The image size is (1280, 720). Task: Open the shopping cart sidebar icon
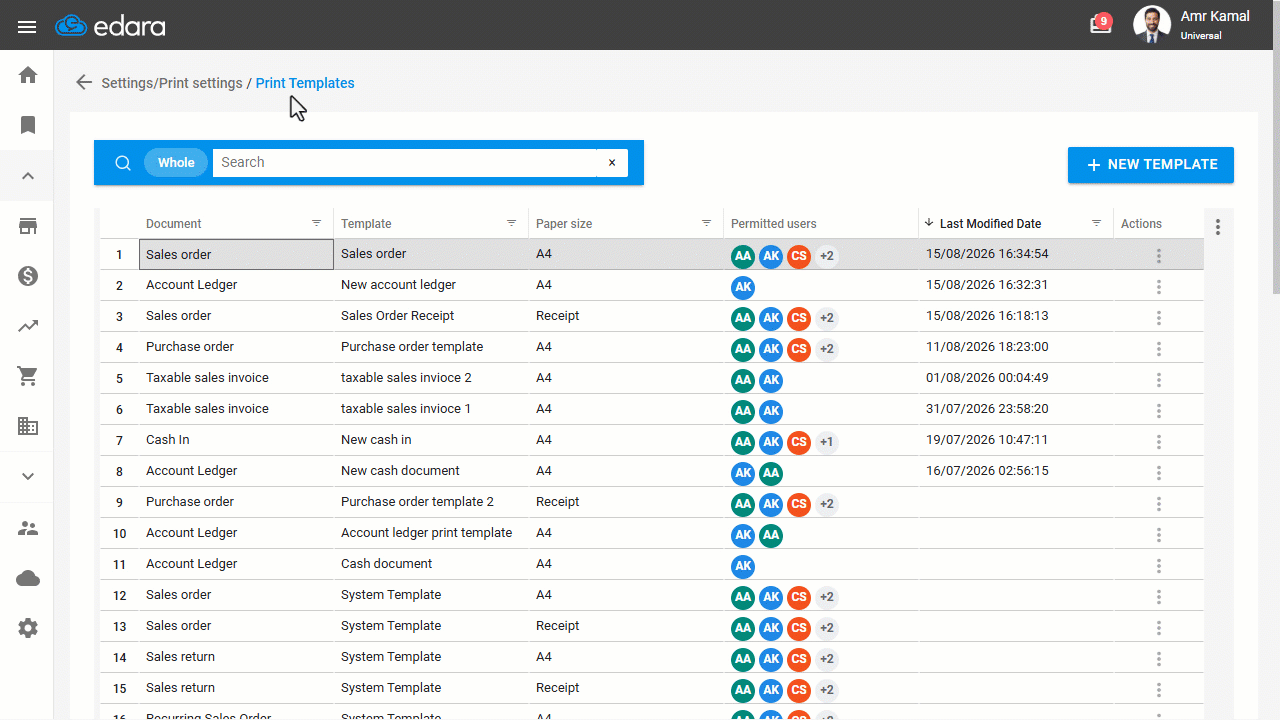tap(28, 376)
